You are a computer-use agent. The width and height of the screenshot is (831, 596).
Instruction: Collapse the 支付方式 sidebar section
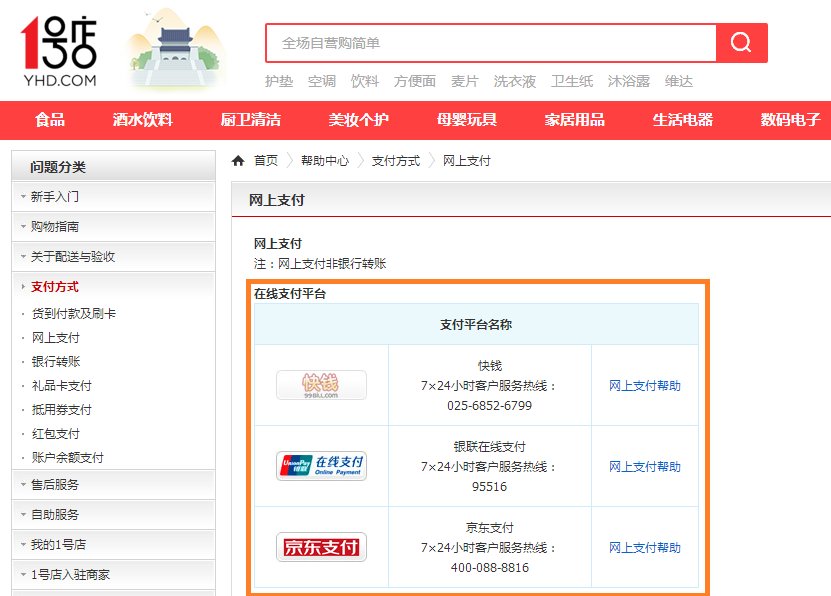point(52,287)
